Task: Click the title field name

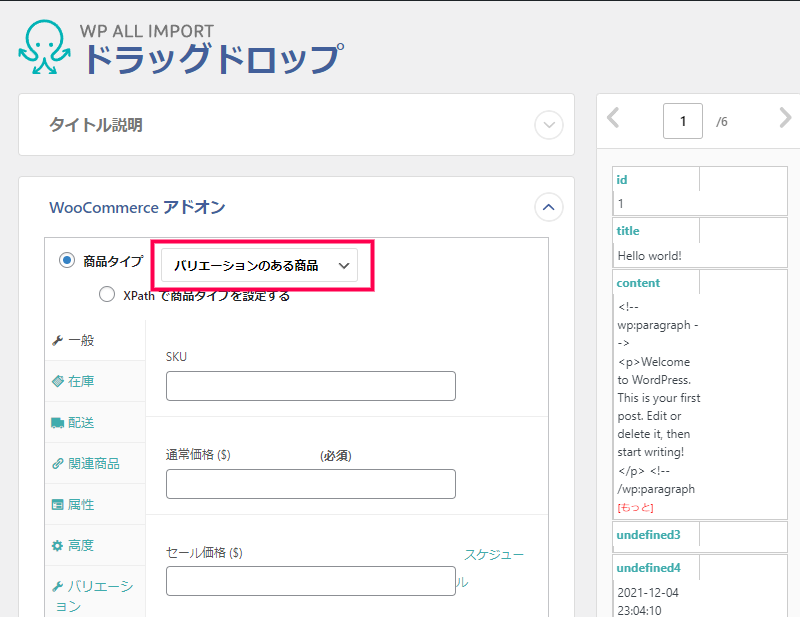Action: (x=628, y=231)
